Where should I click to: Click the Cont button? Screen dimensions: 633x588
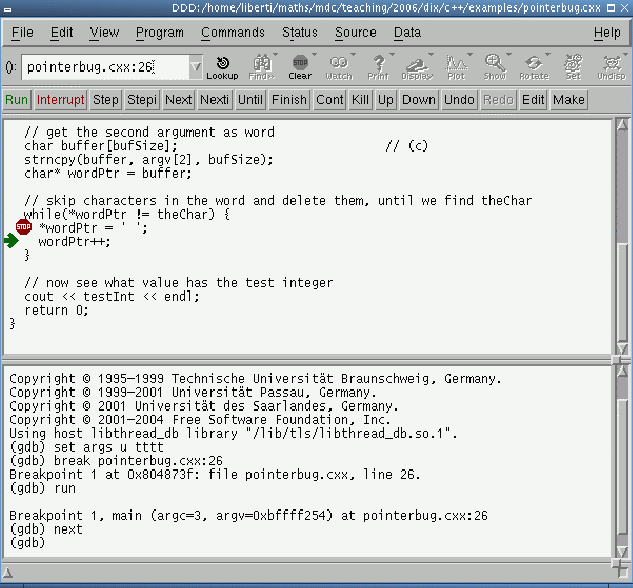pyautogui.click(x=329, y=100)
